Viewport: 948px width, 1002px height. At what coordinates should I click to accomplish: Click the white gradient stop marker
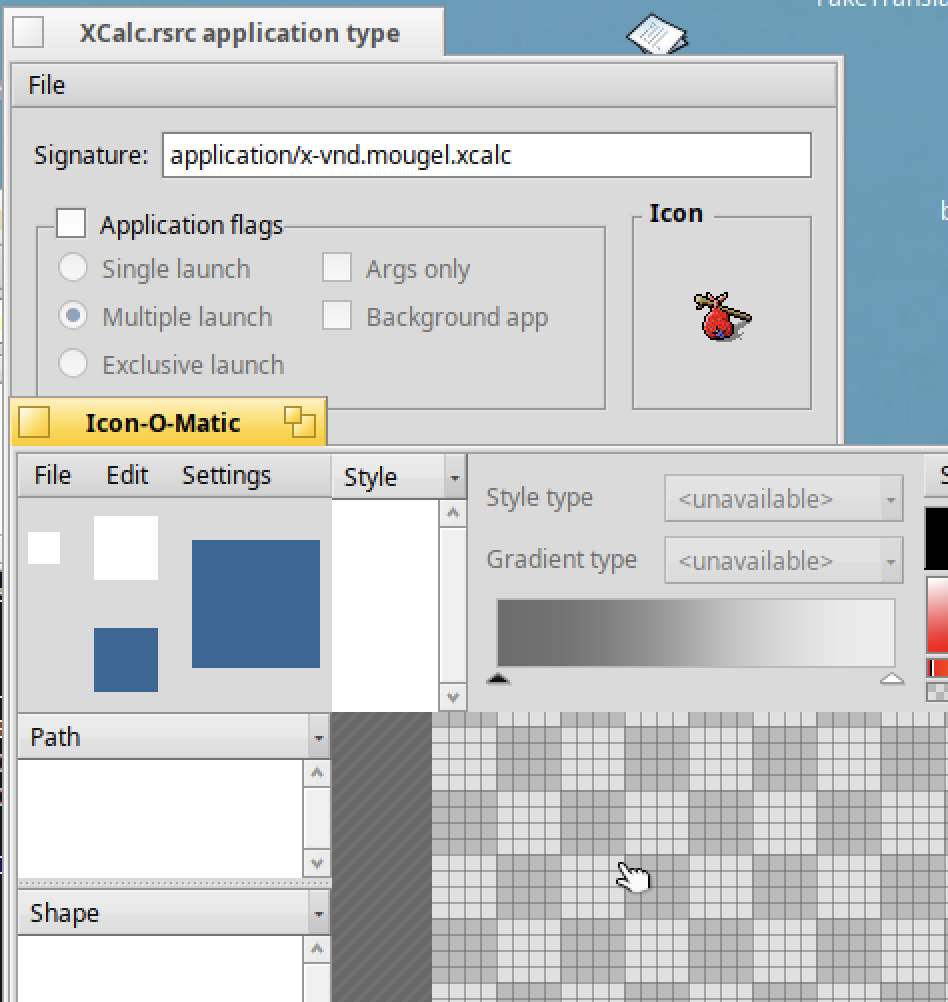tap(891, 680)
